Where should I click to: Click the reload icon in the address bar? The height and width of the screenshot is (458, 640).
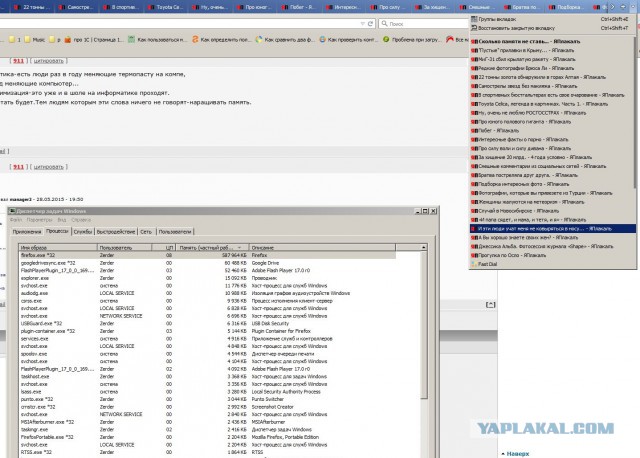(370, 24)
